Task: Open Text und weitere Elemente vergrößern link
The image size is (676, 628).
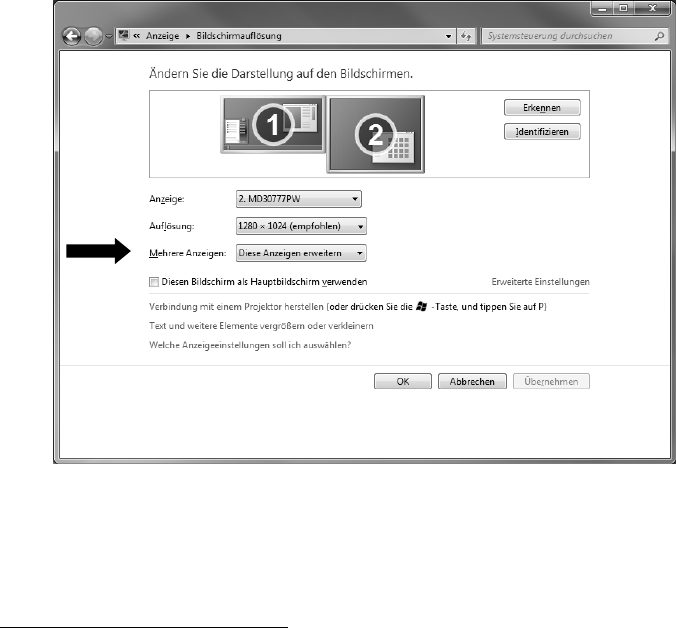Action: tap(261, 326)
